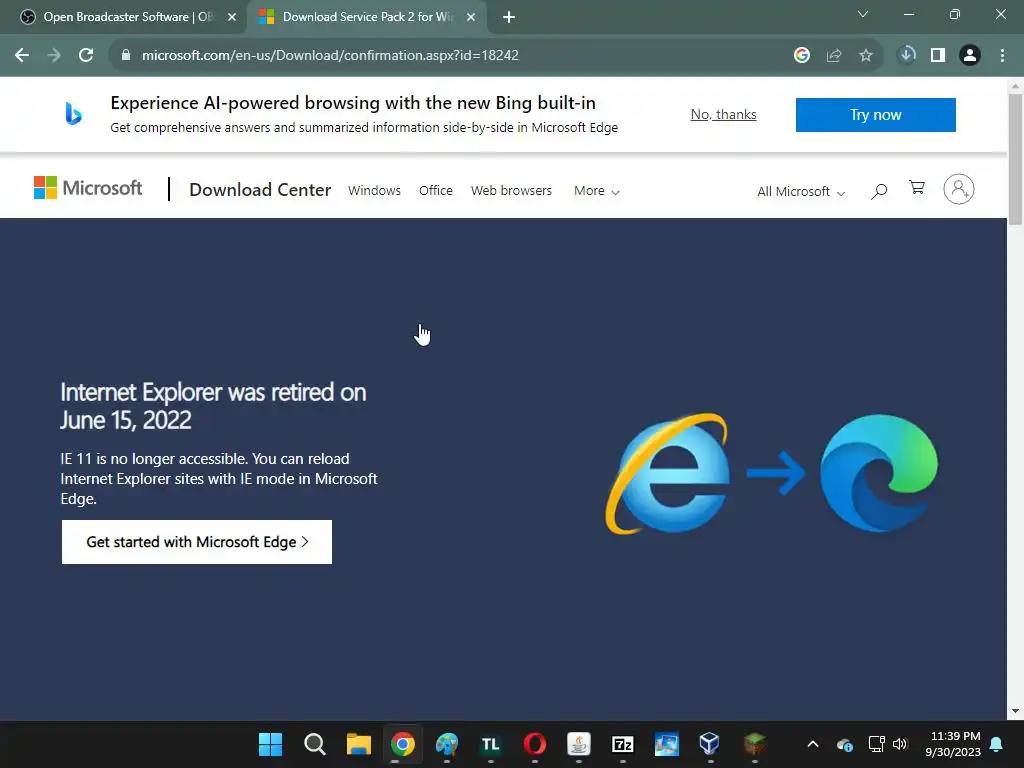The width and height of the screenshot is (1024, 768).
Task: Click the page's vertical scrollbar thumb
Action: (1015, 159)
